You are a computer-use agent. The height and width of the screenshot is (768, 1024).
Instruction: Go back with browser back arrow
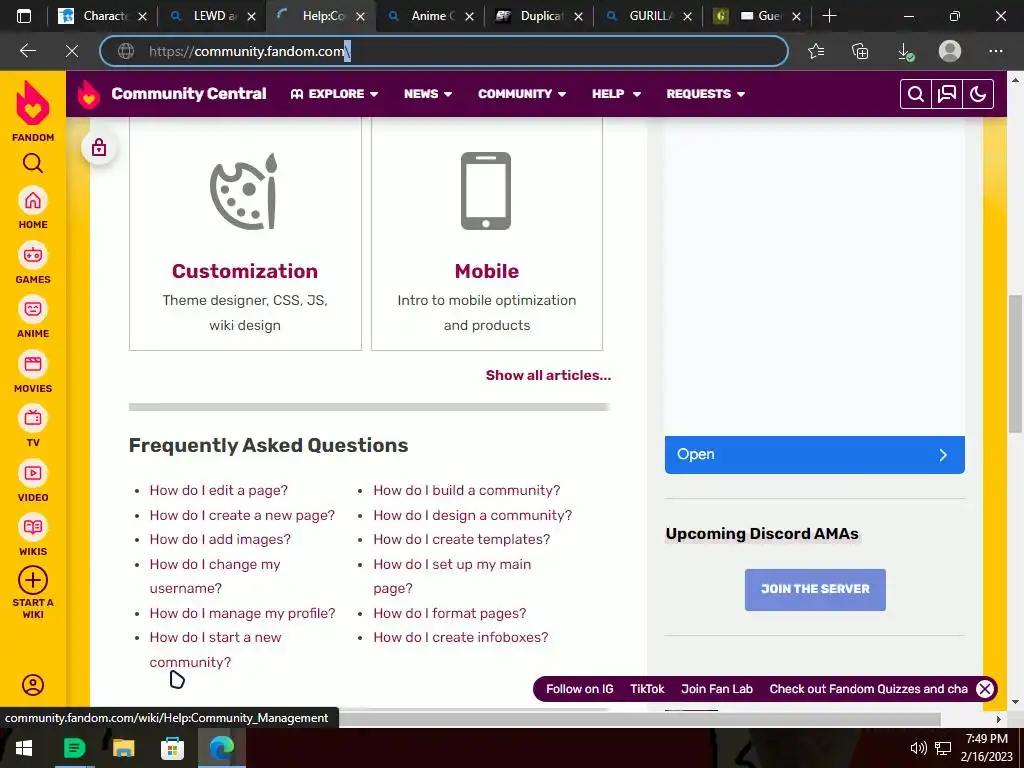(x=27, y=51)
